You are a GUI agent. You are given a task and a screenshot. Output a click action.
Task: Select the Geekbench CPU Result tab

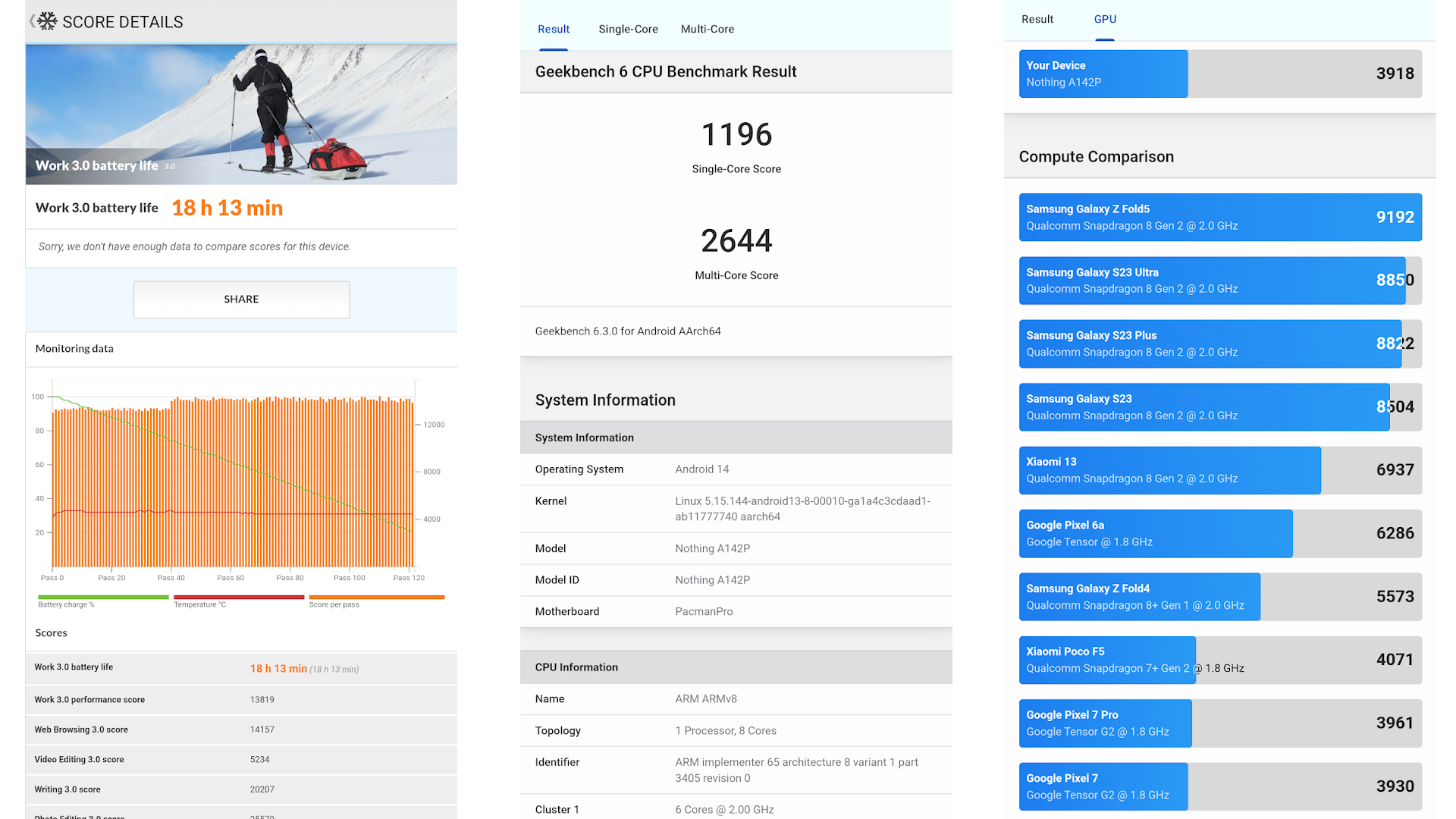(x=553, y=29)
